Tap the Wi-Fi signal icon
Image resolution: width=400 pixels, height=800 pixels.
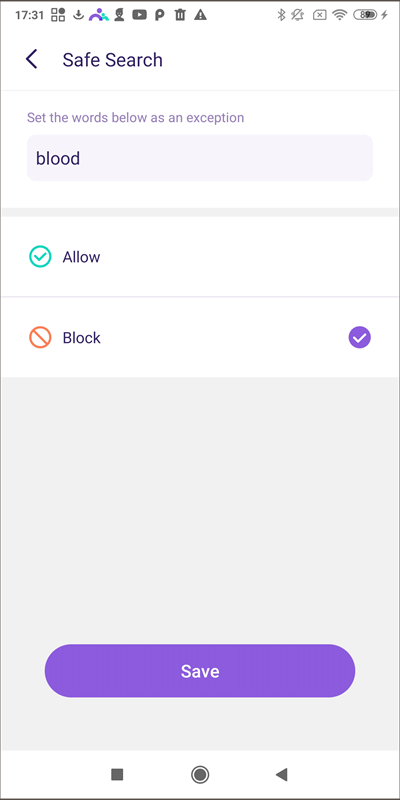pyautogui.click(x=339, y=15)
